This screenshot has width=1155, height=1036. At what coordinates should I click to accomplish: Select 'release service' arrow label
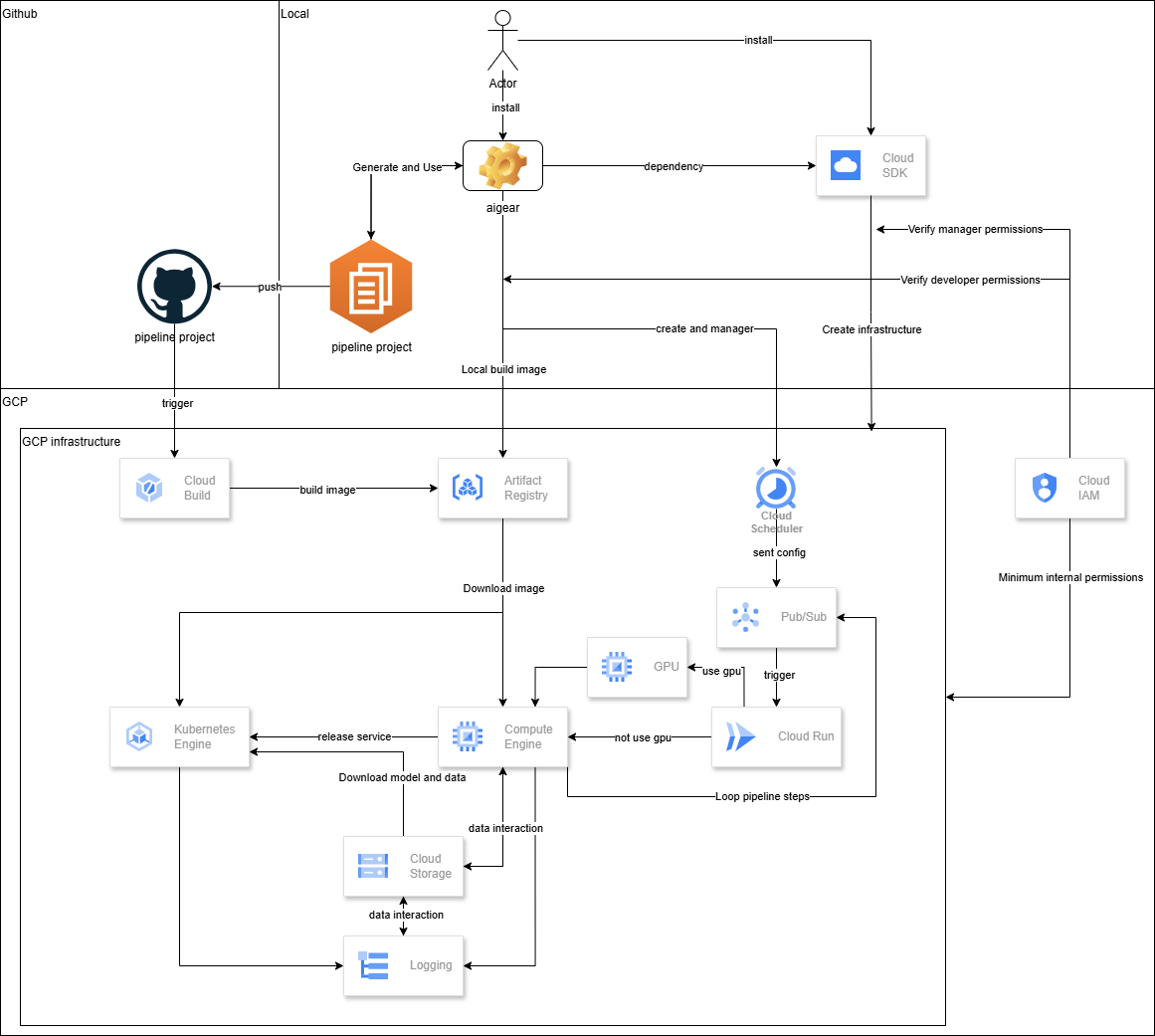(x=354, y=736)
